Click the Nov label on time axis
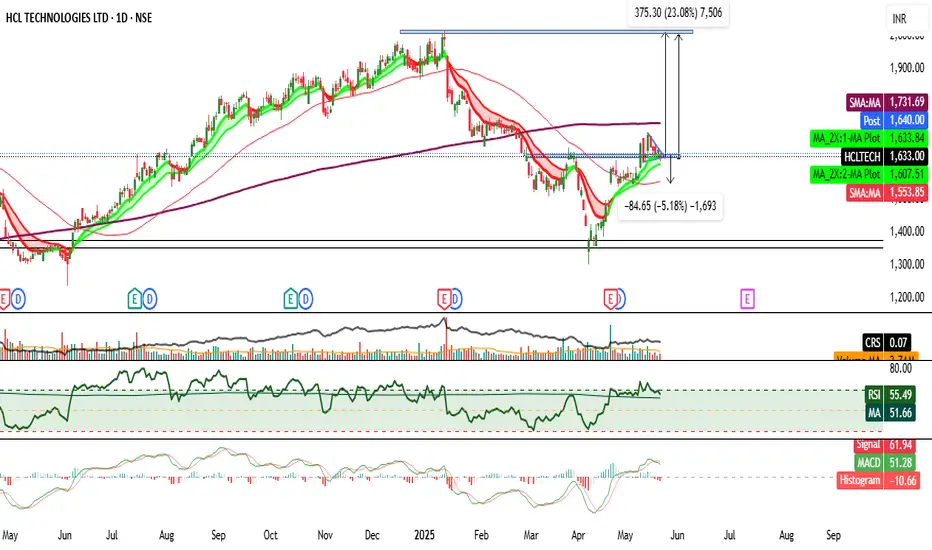 325,535
